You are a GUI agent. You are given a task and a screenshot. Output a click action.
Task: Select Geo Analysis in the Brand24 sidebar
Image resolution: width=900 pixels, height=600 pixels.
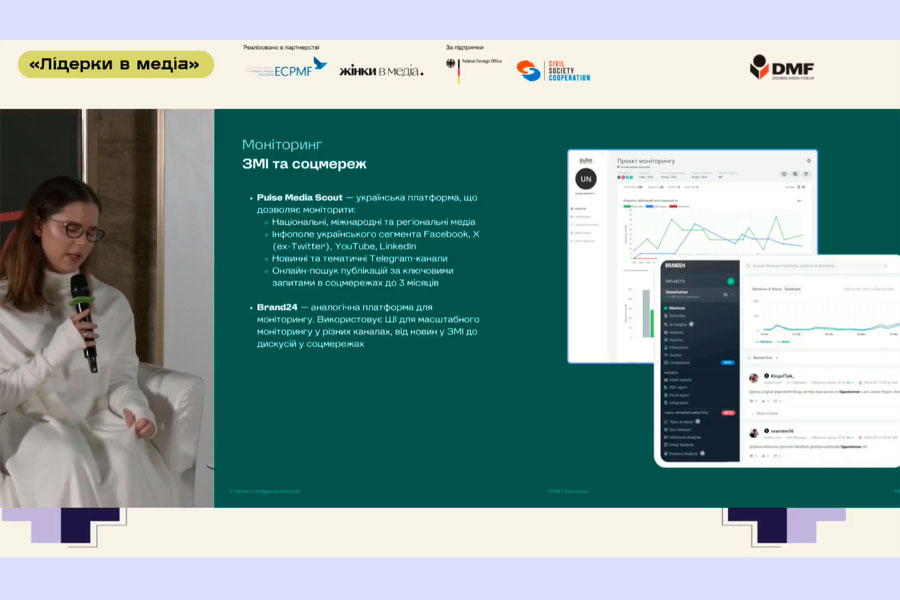point(680,429)
